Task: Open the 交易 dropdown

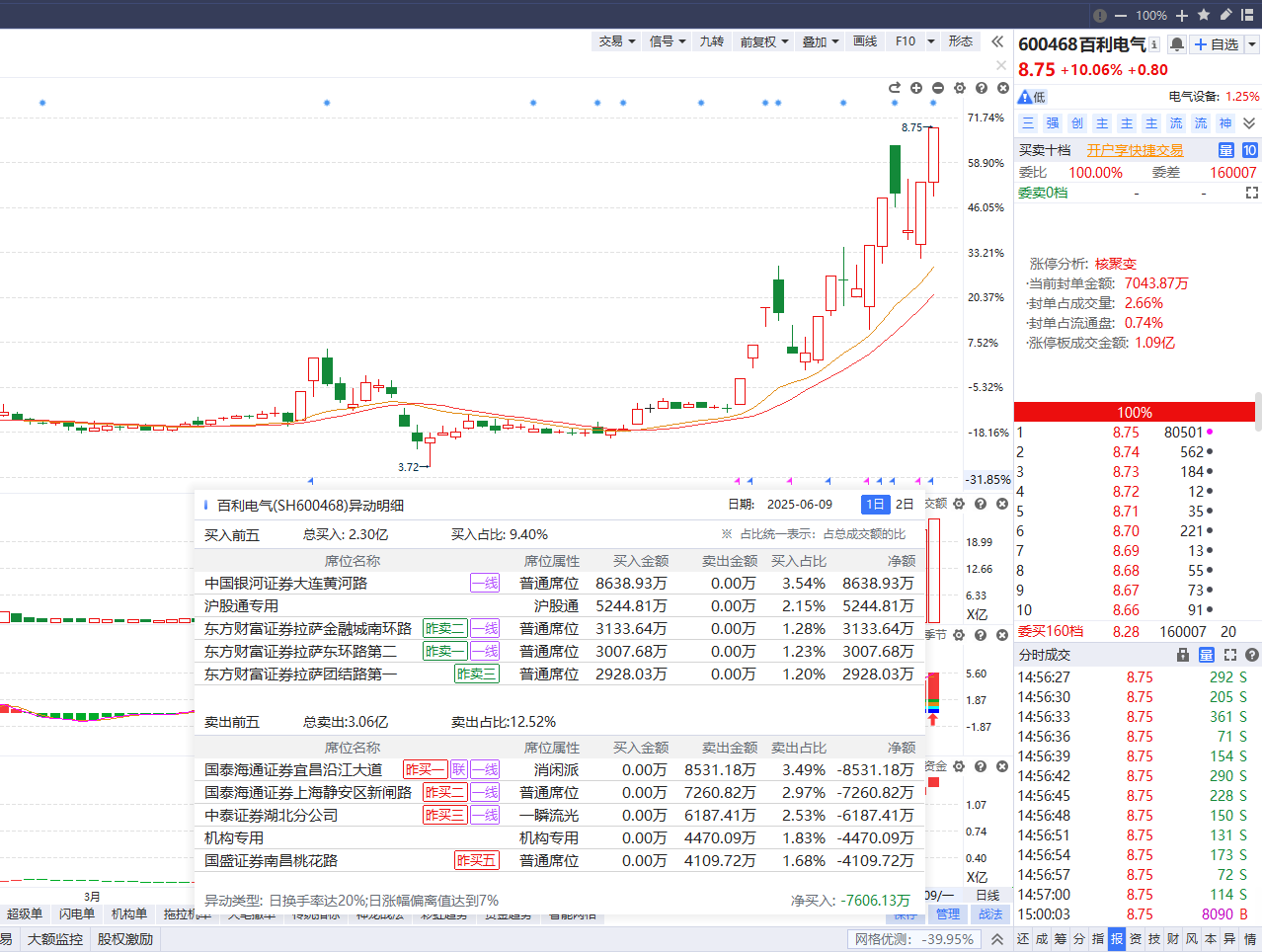Action: pyautogui.click(x=616, y=41)
